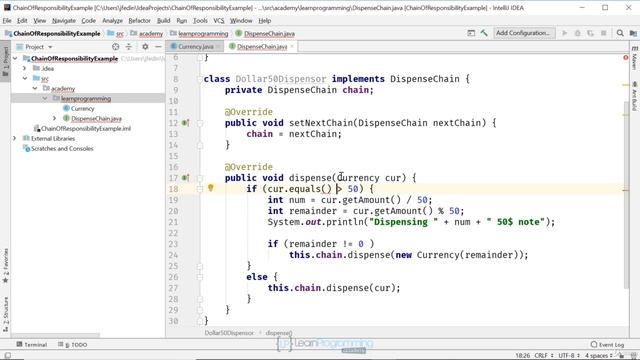
Task: Click the override gutter icon on line 12
Action: tap(185, 123)
